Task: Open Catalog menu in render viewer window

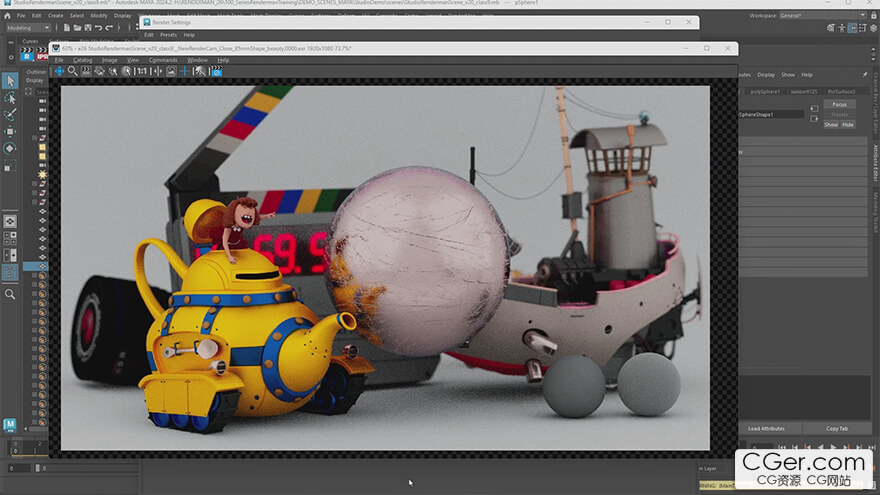Action: click(x=82, y=60)
